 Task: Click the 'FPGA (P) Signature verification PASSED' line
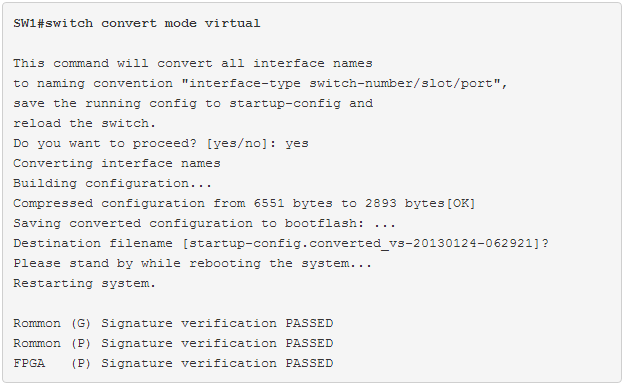pos(173,363)
